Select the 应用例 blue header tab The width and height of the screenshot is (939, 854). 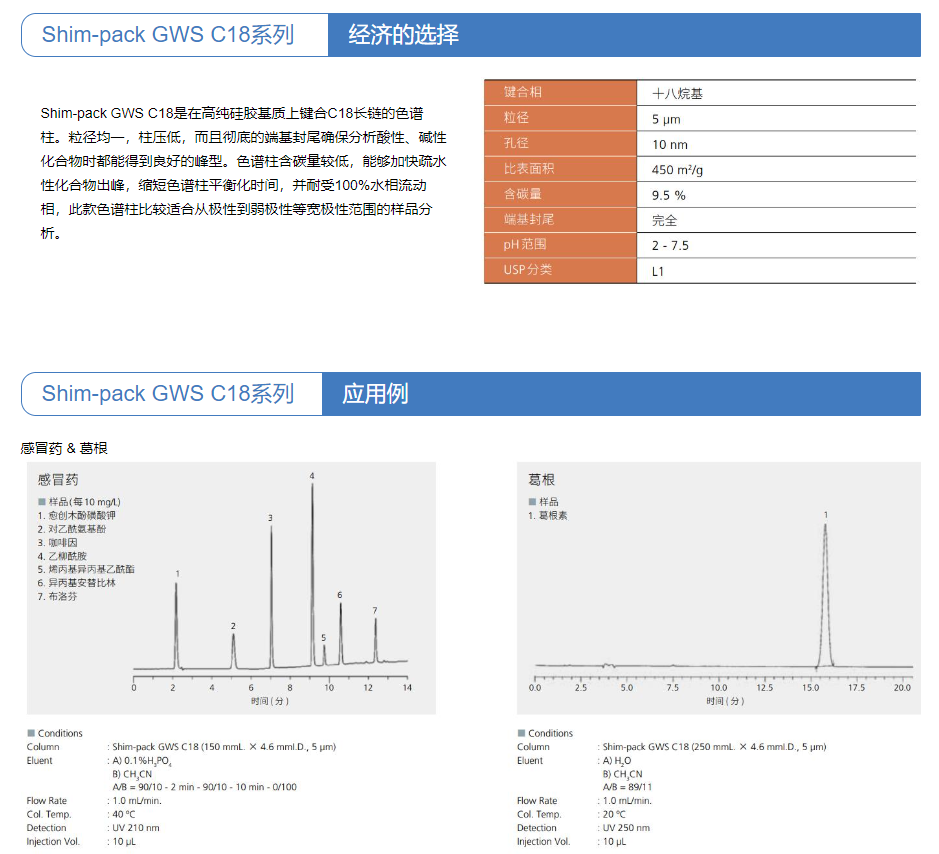click(x=375, y=393)
